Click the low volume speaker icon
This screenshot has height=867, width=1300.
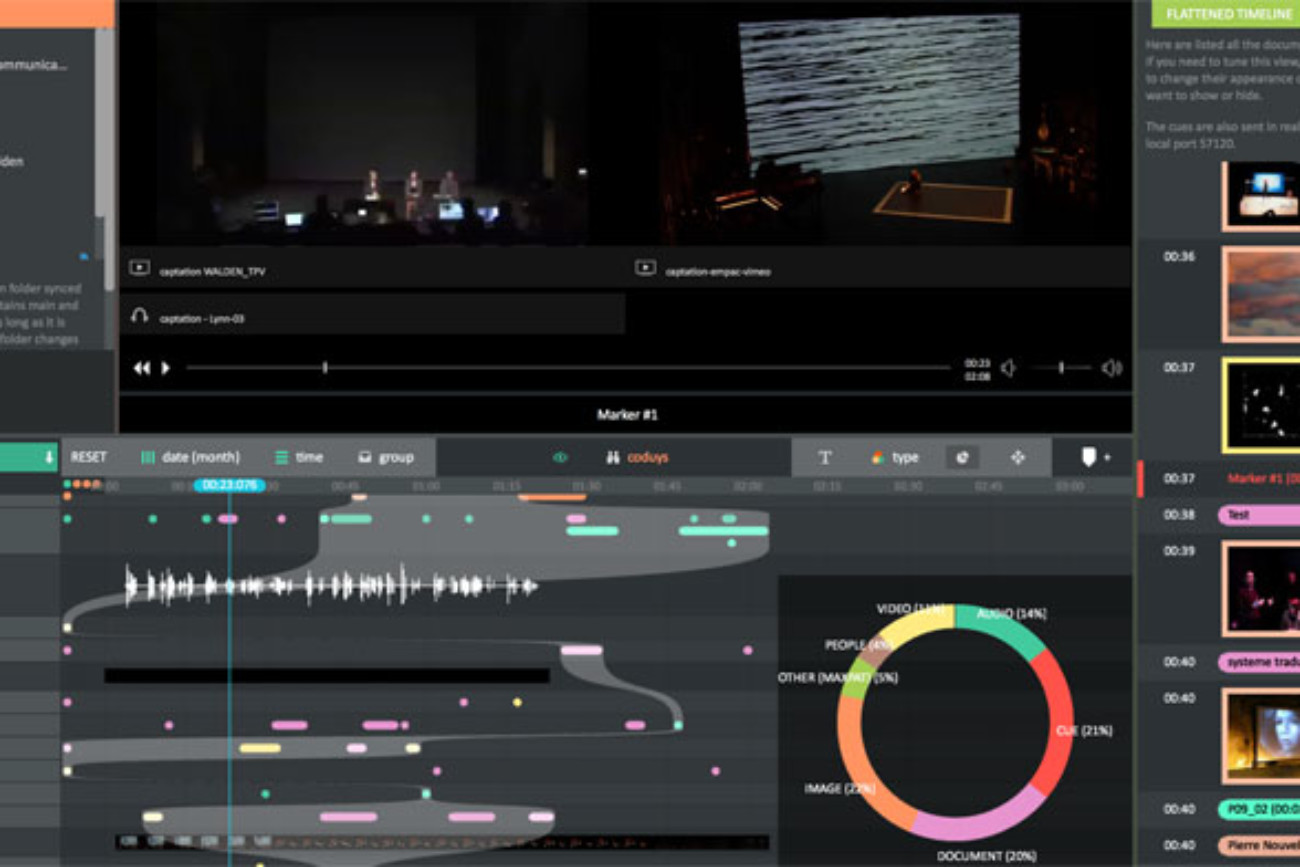1008,368
